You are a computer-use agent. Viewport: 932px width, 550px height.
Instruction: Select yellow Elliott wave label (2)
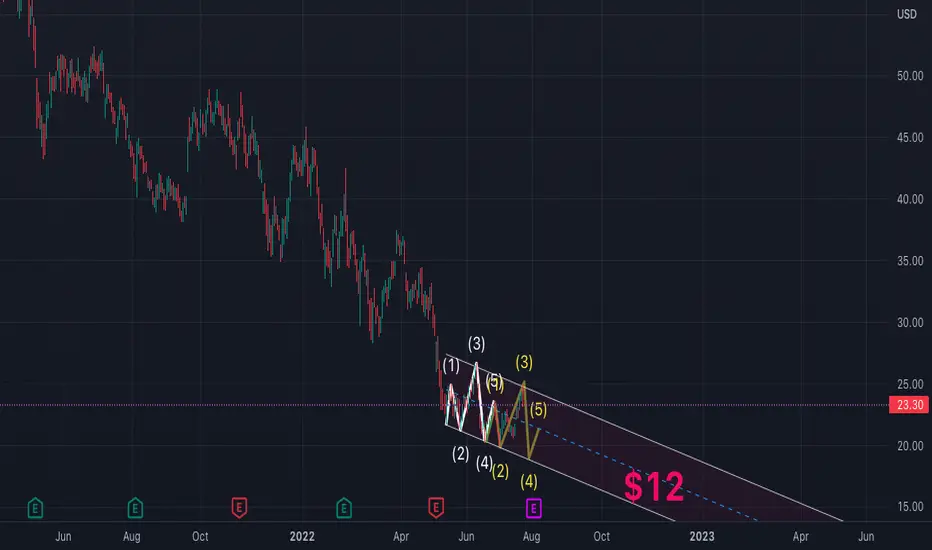point(500,472)
